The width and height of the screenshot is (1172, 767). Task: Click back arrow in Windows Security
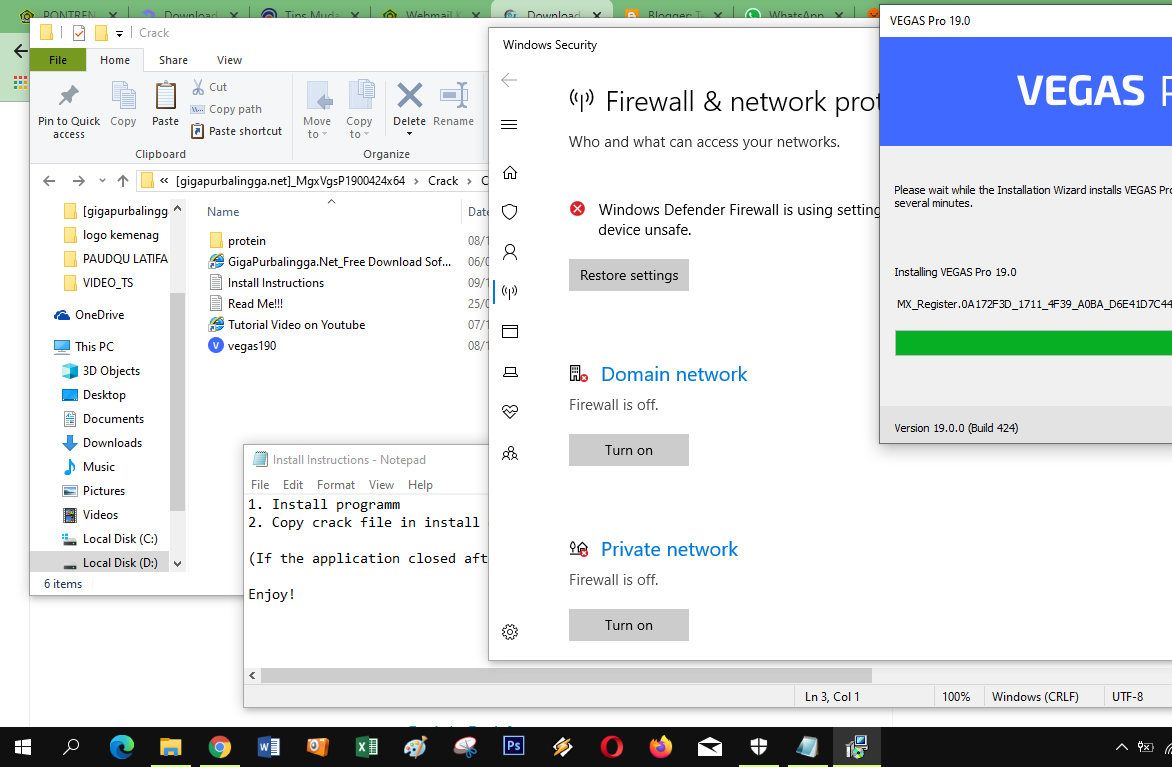pyautogui.click(x=510, y=80)
